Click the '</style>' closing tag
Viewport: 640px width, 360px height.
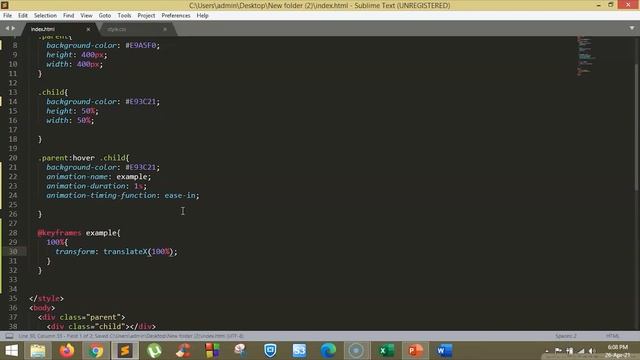tap(46, 299)
